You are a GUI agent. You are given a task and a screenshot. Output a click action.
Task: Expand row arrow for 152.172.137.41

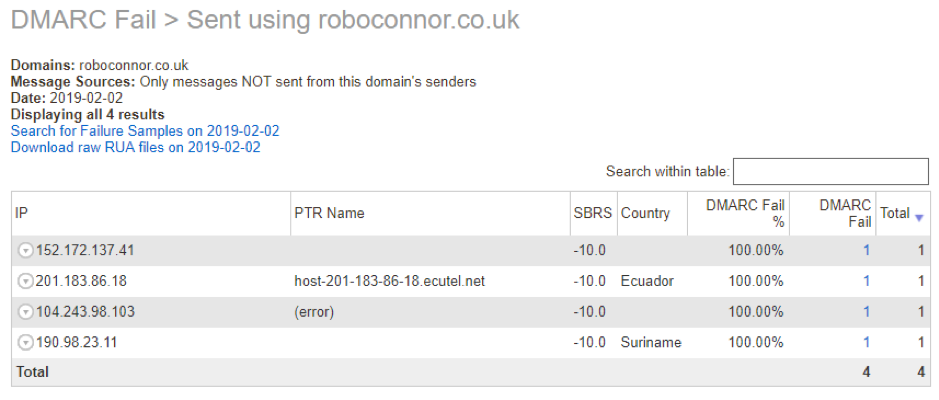coord(25,251)
